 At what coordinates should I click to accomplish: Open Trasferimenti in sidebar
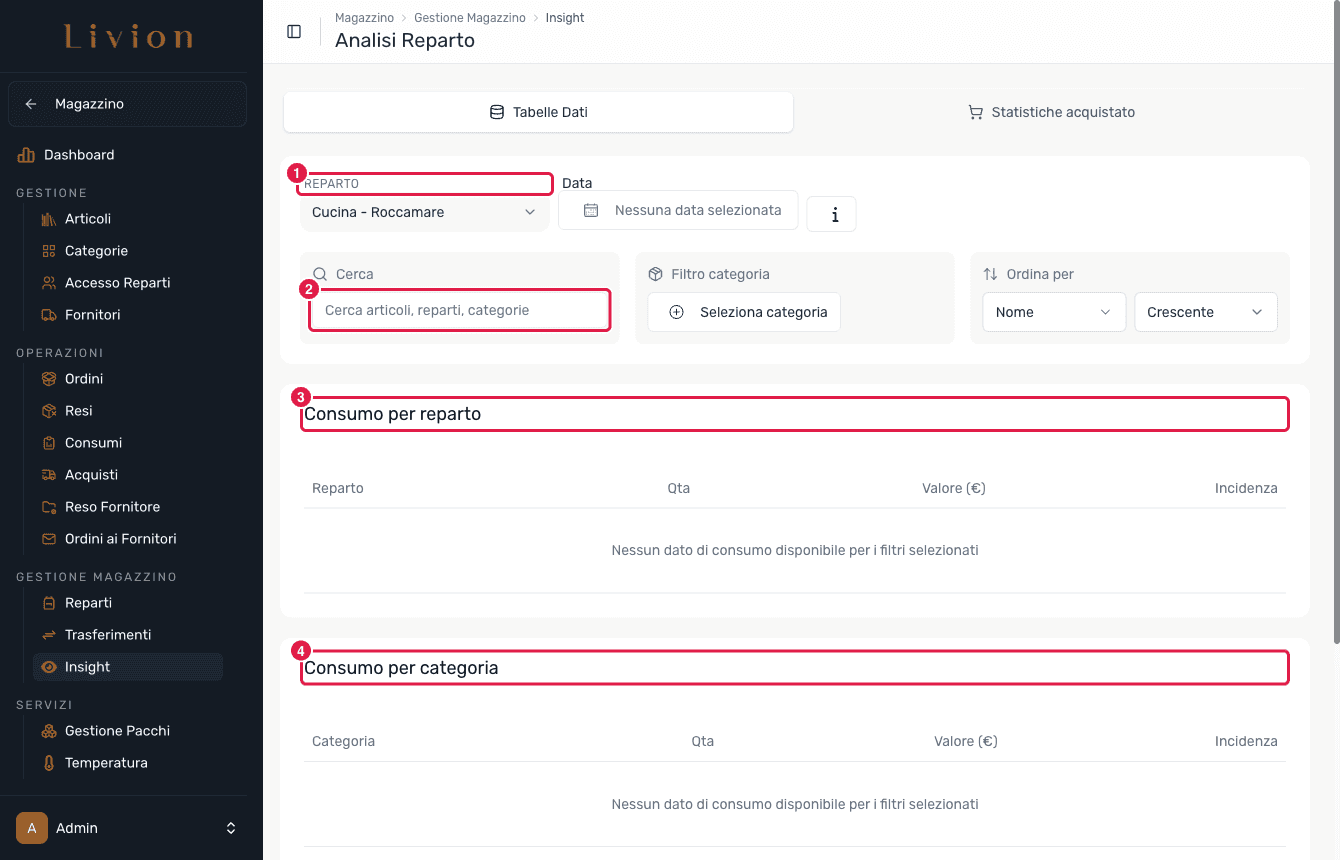pos(108,635)
